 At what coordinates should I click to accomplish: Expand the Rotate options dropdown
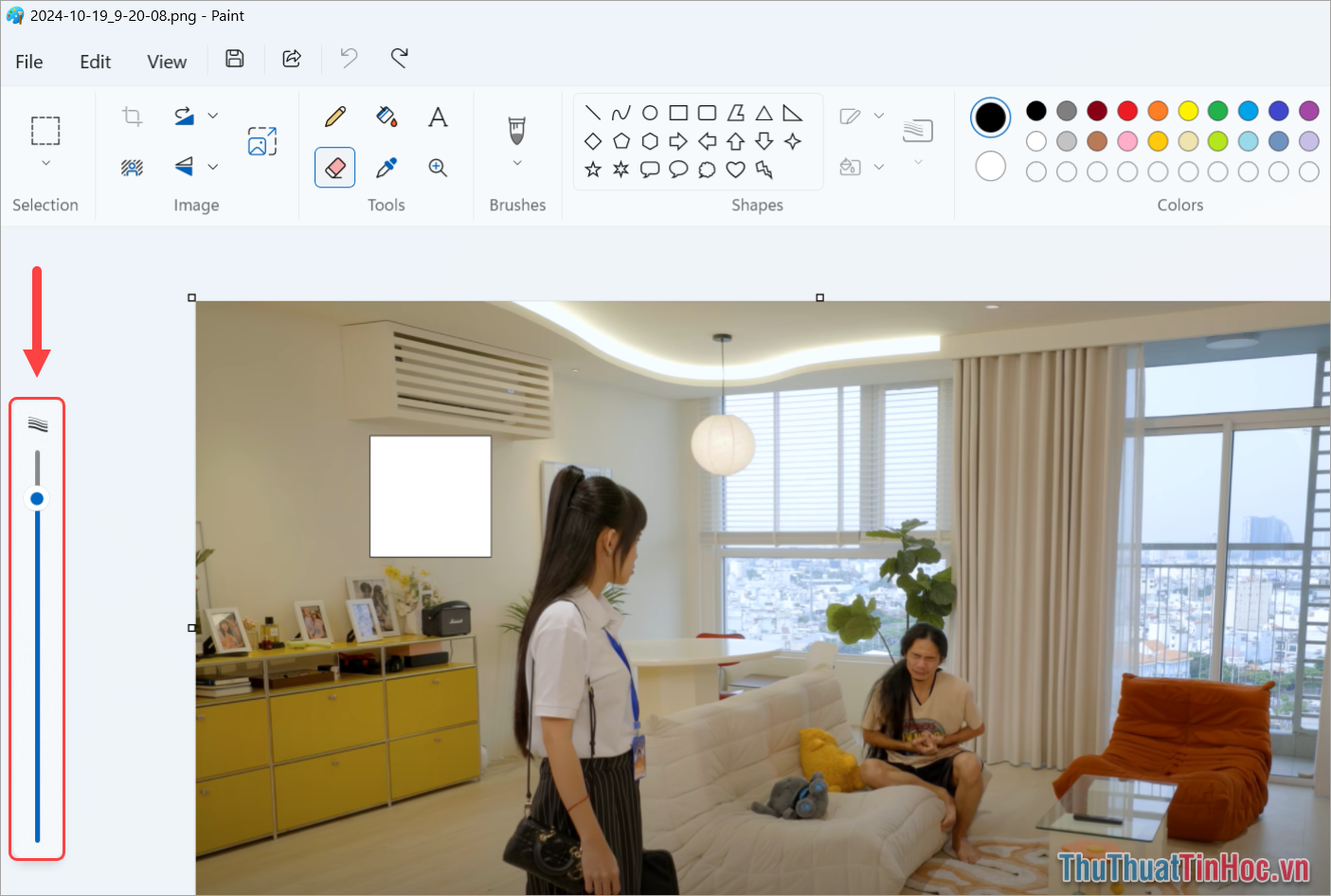coord(215,115)
